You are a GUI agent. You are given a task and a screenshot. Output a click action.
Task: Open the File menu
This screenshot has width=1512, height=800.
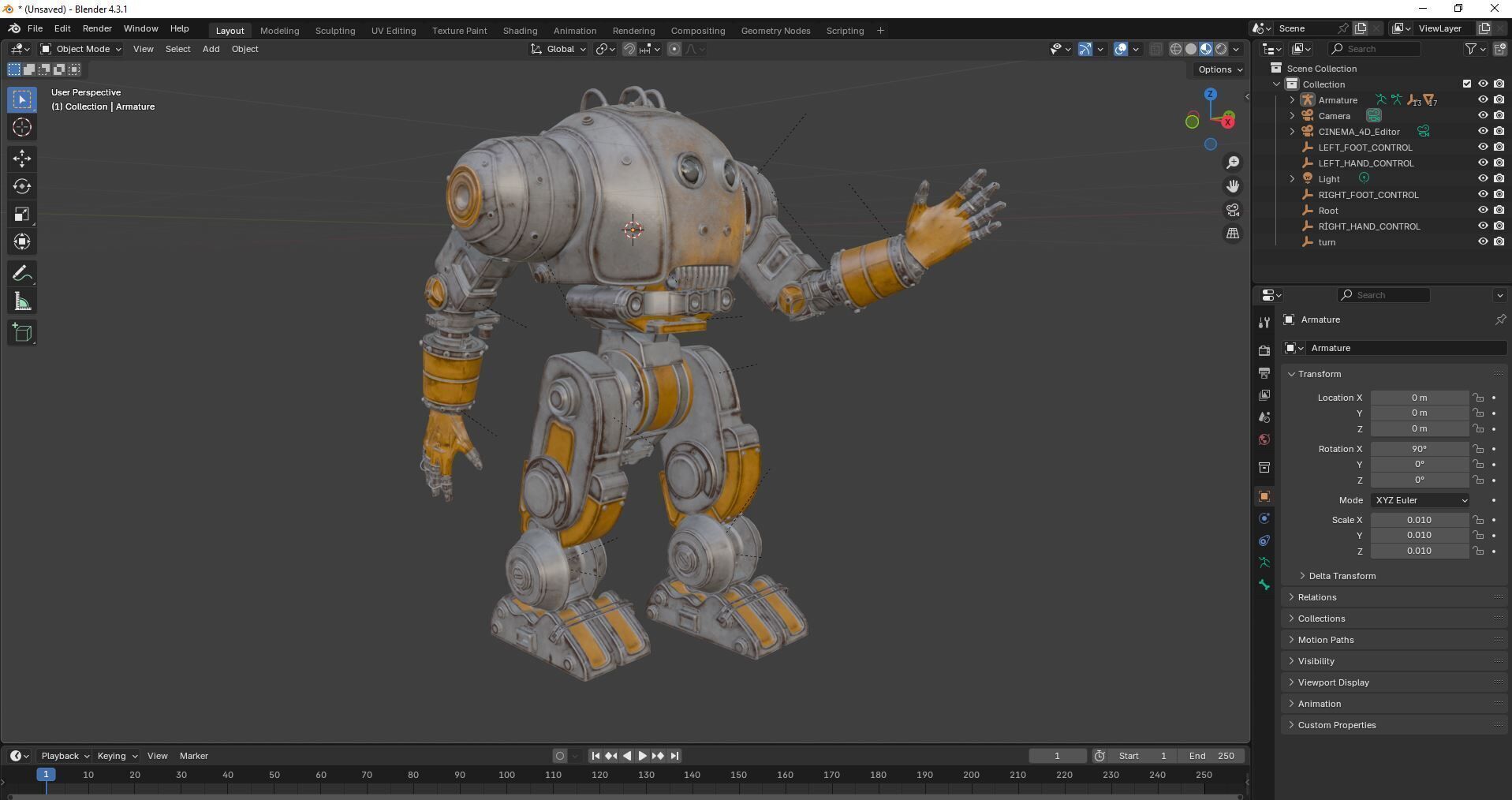tap(35, 28)
